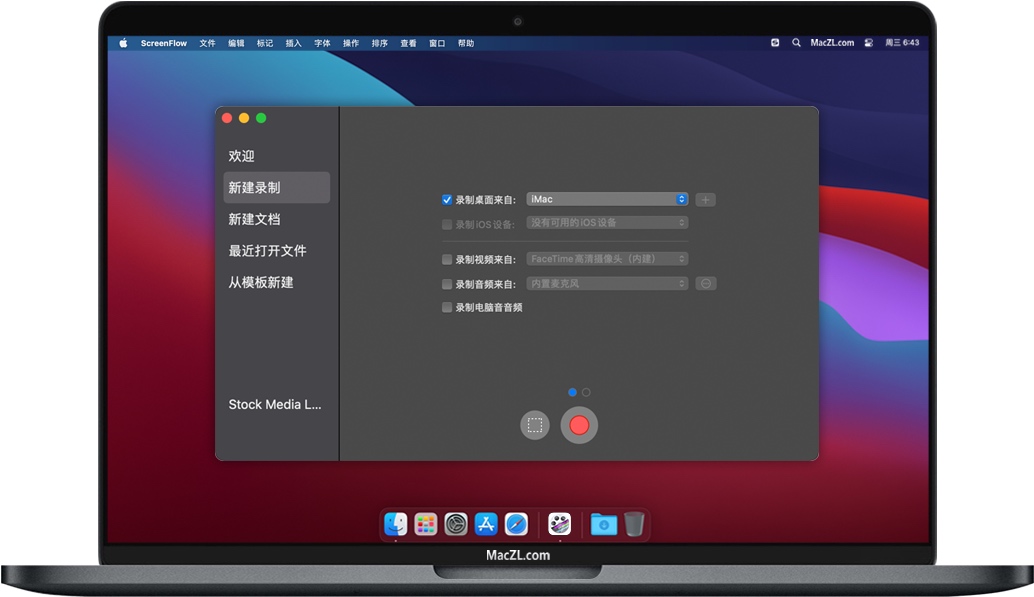
Task: Click the Spotlight search icon in menu bar
Action: pos(796,43)
